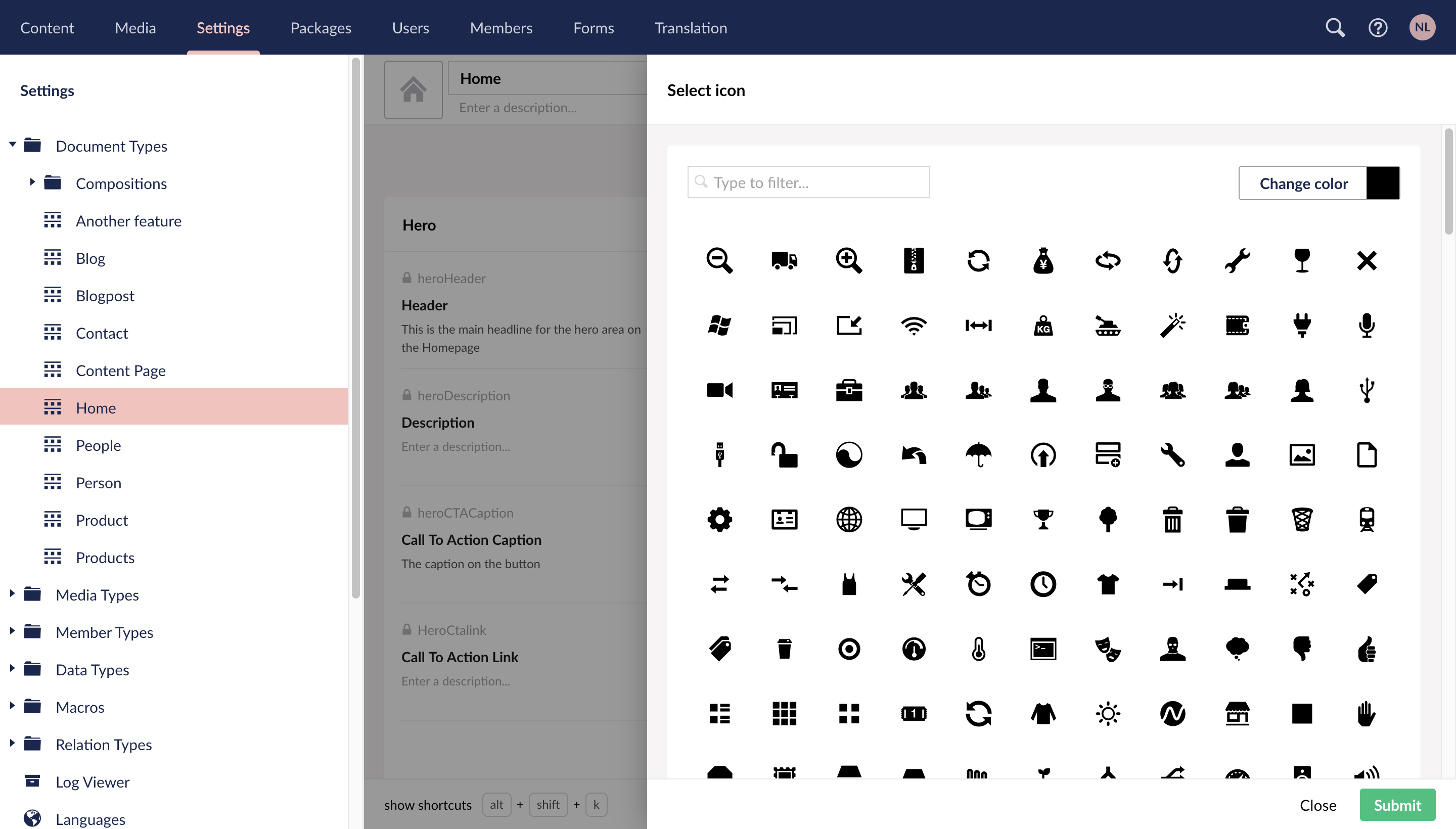Screen dimensions: 1456x829
Task: Select the trophy icon
Action: pyautogui.click(x=1044, y=519)
